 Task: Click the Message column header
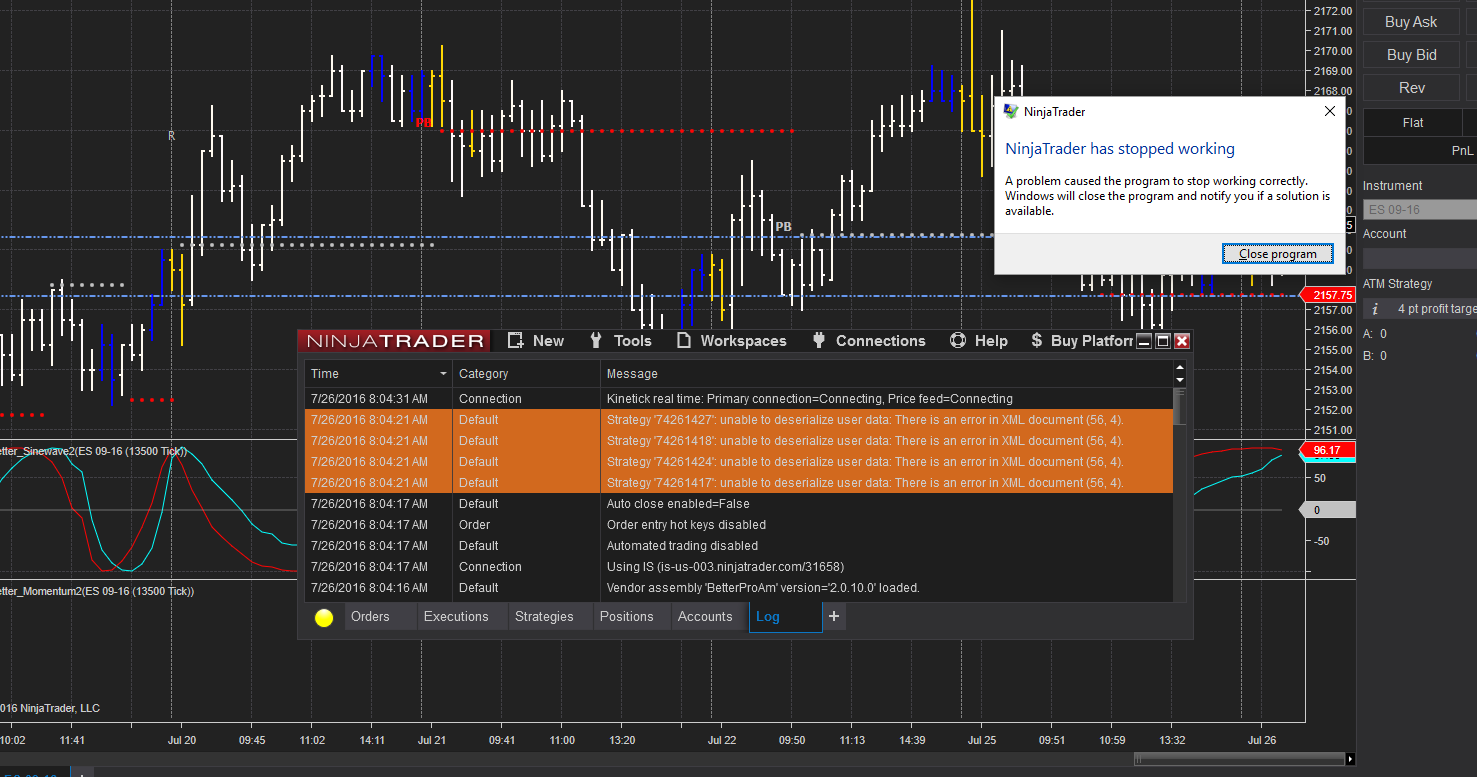pyautogui.click(x=886, y=374)
